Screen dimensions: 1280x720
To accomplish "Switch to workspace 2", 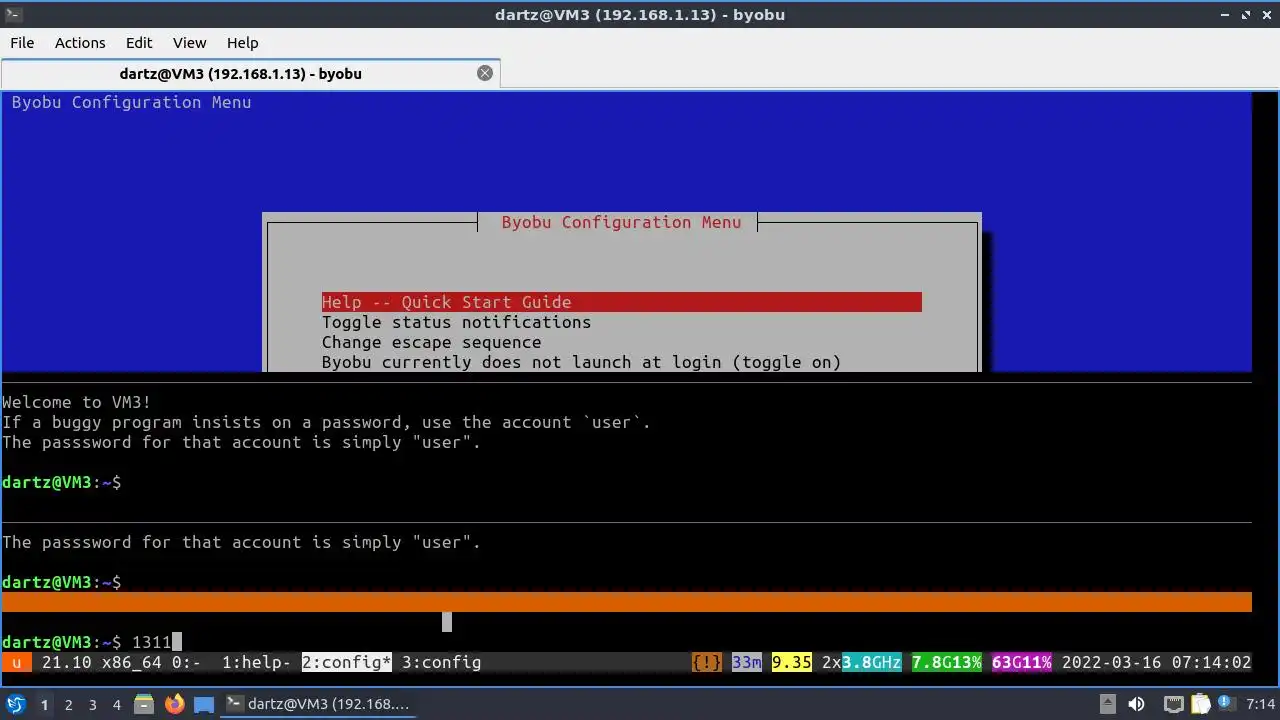I will (x=68, y=705).
